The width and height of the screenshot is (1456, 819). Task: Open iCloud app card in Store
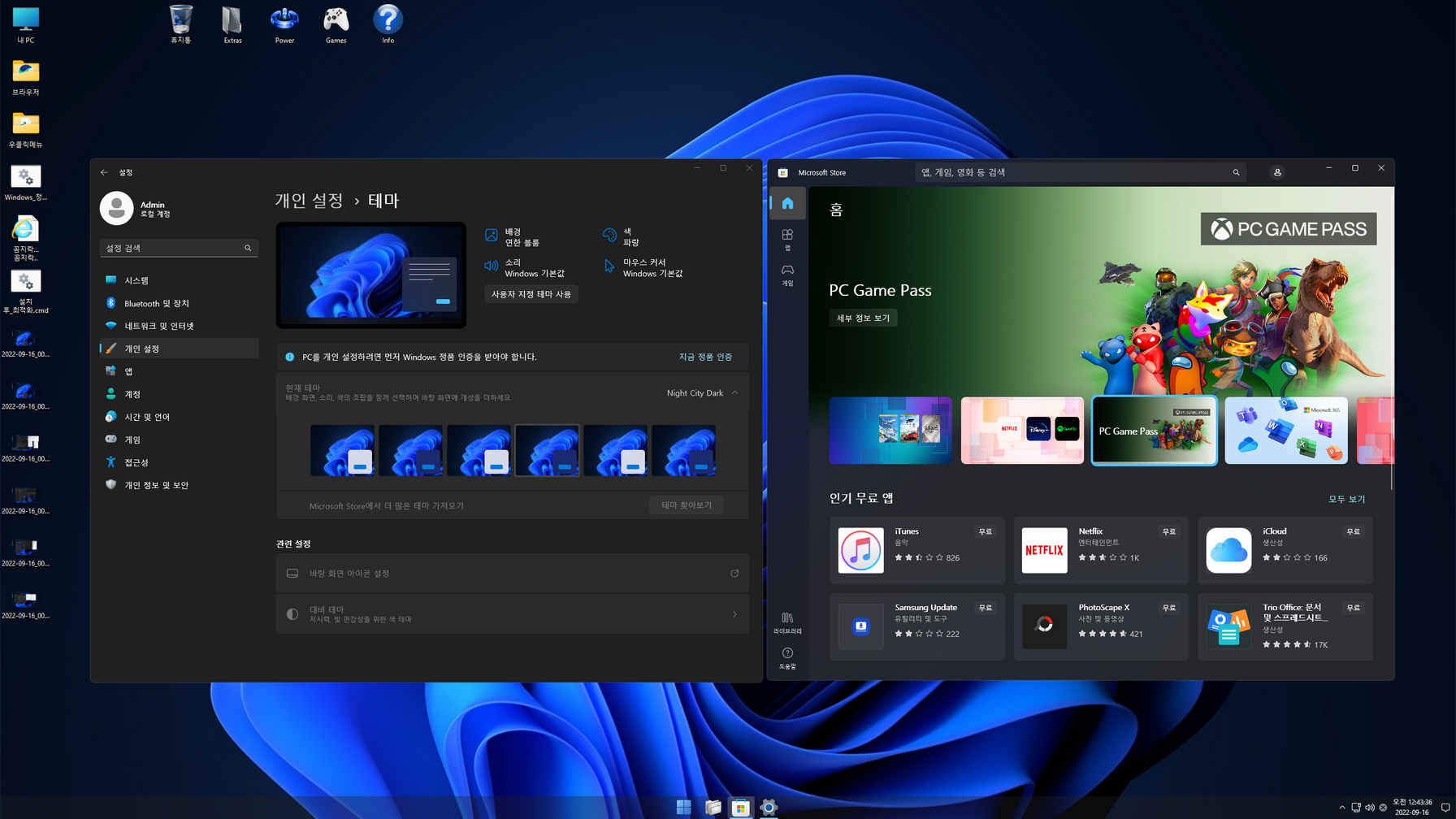coord(1285,550)
